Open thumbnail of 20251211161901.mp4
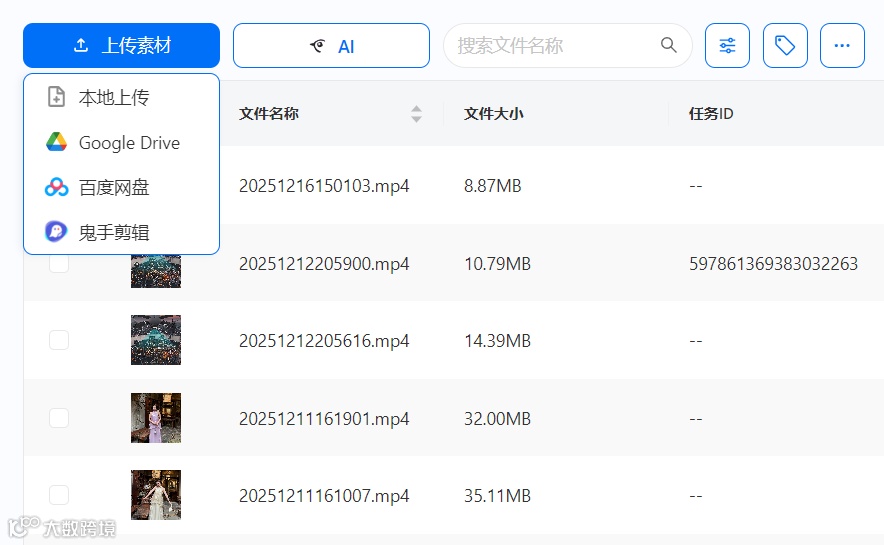 (x=156, y=418)
